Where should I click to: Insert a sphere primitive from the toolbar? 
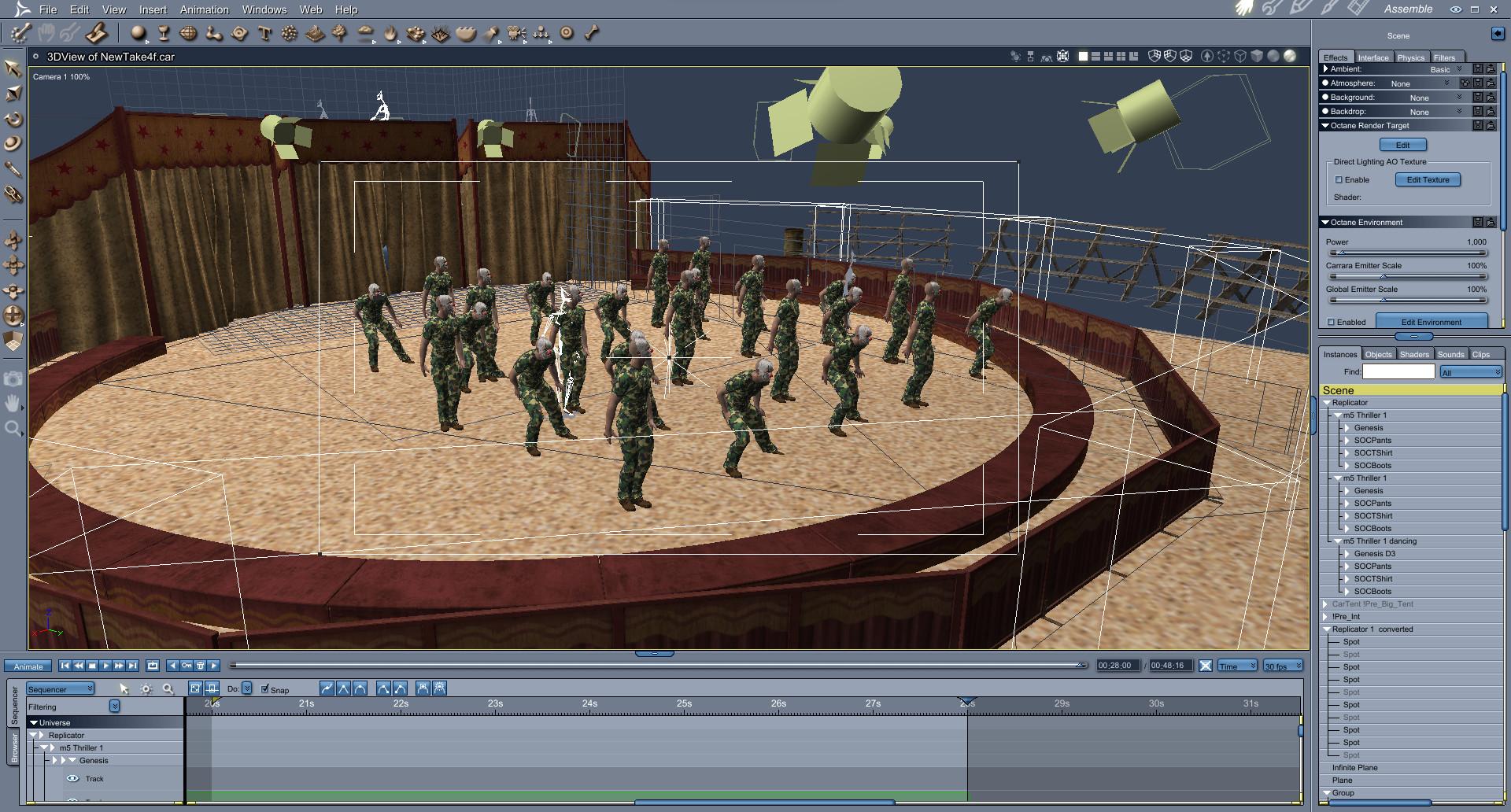(139, 33)
